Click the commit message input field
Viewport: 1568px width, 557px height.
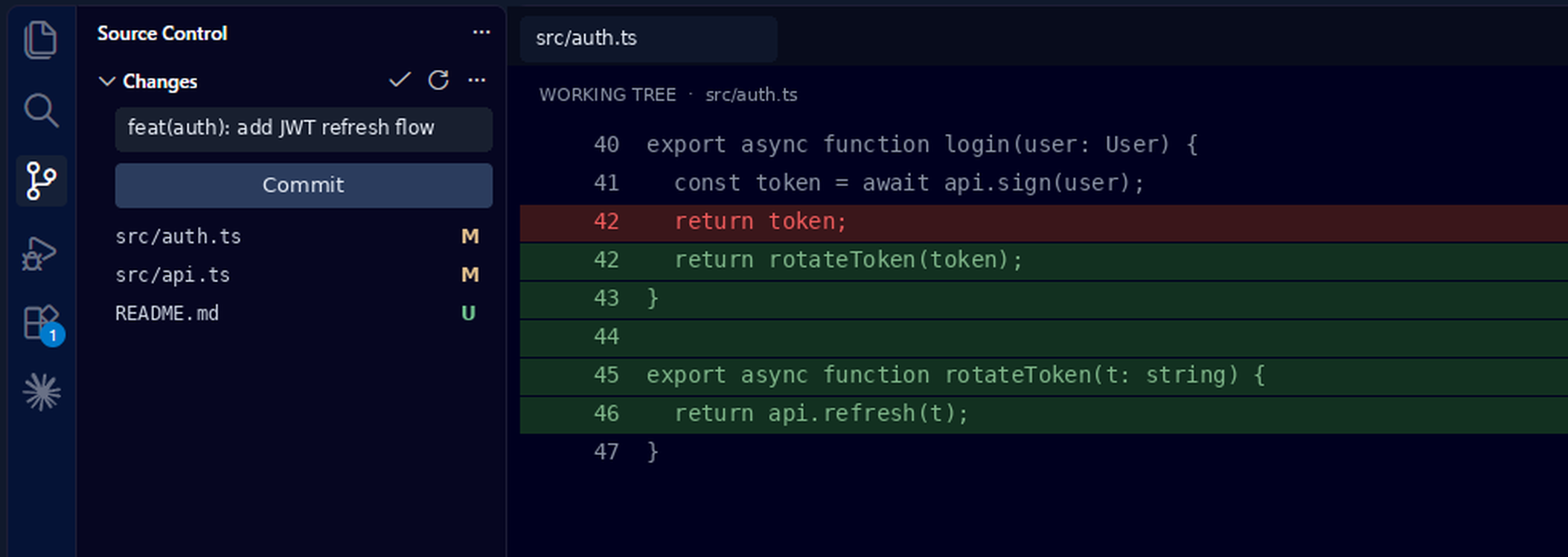click(304, 128)
